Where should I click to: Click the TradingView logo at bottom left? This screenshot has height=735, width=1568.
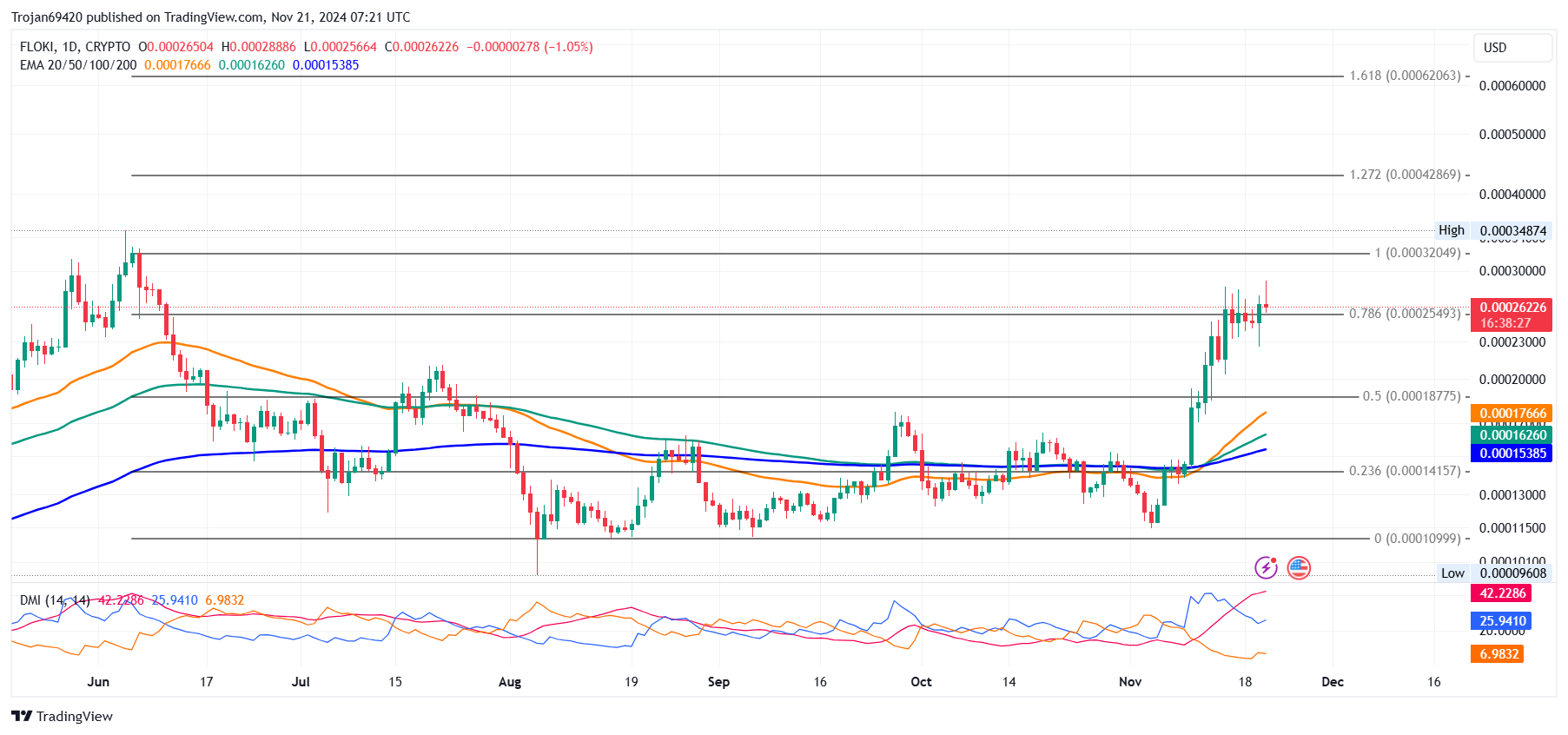point(62,716)
